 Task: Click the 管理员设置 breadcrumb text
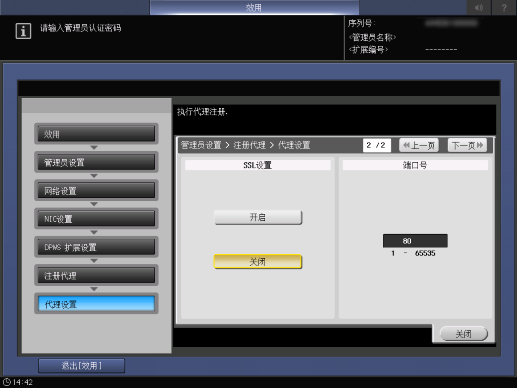pos(201,145)
